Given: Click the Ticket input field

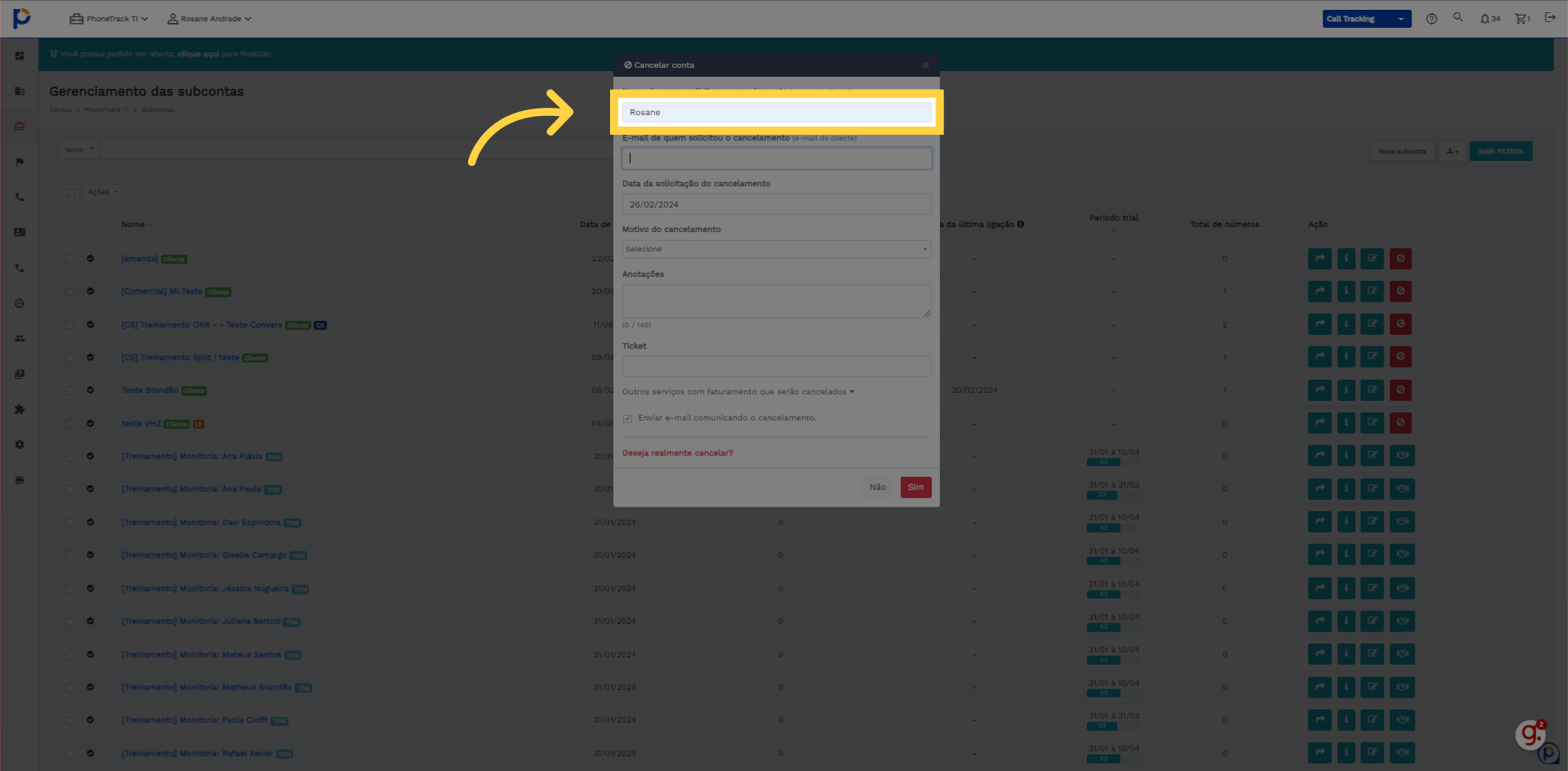Looking at the screenshot, I should pyautogui.click(x=776, y=367).
